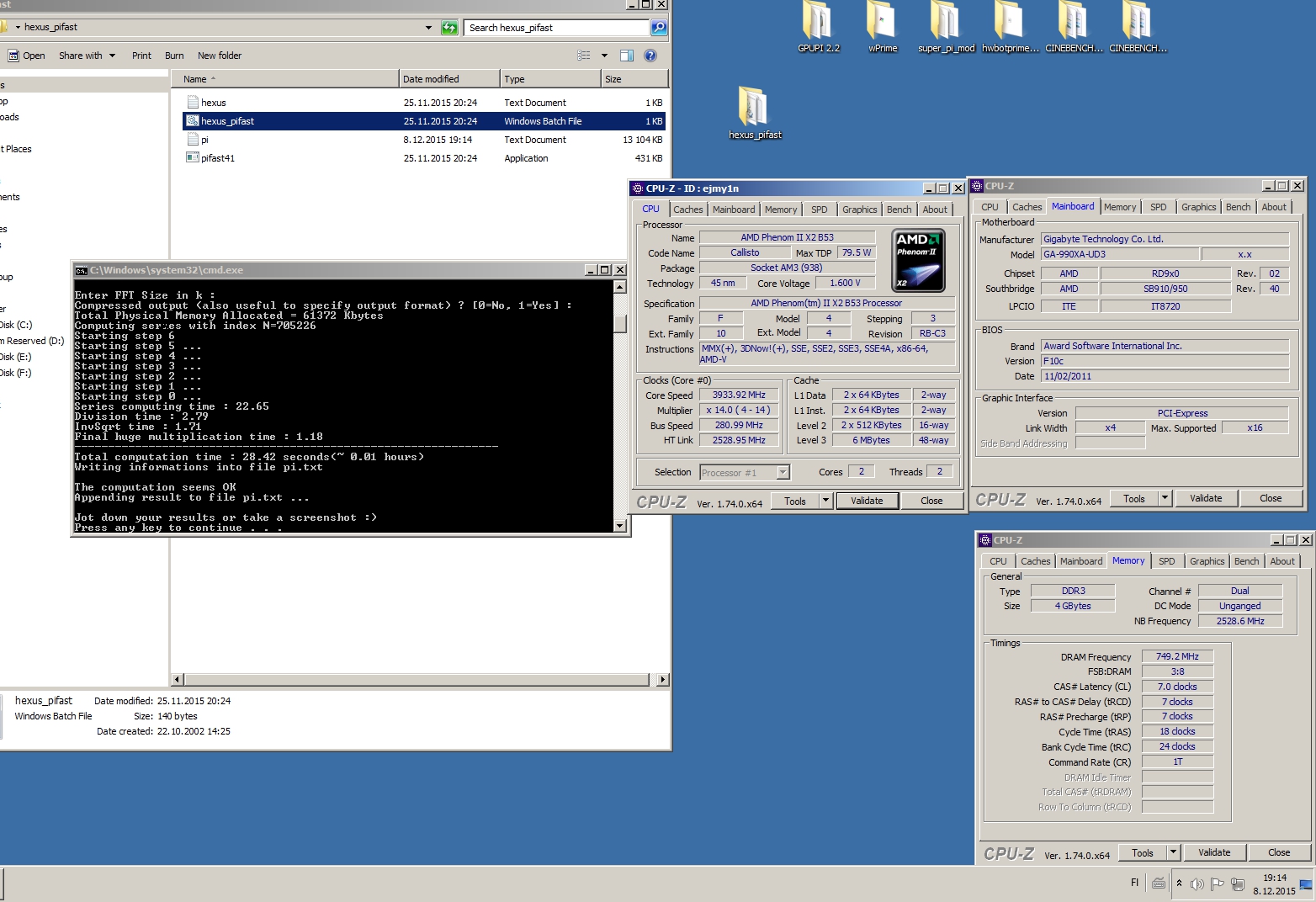Open the About tab in Memory CPU-Z window

tap(1282, 561)
